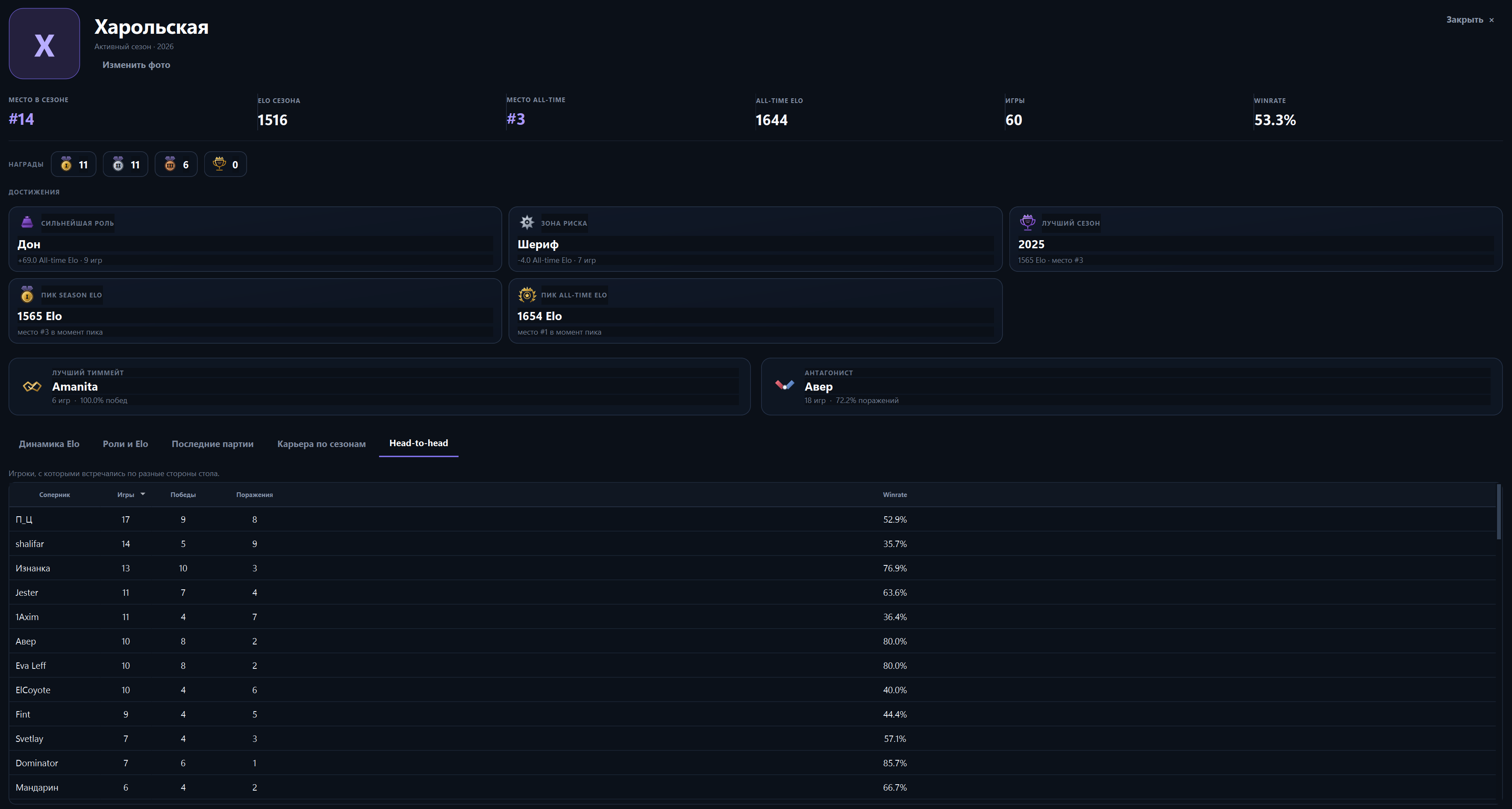Click the silver medal award icon
The height and width of the screenshot is (809, 1512).
click(x=118, y=164)
